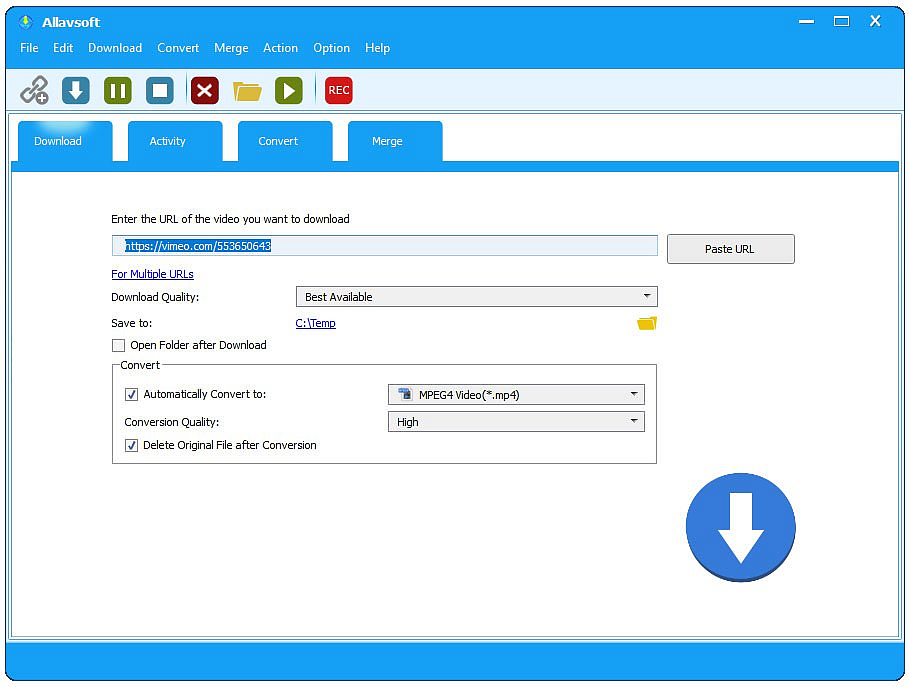
Task: Open the downloads folder from the toolbar
Action: 246,90
